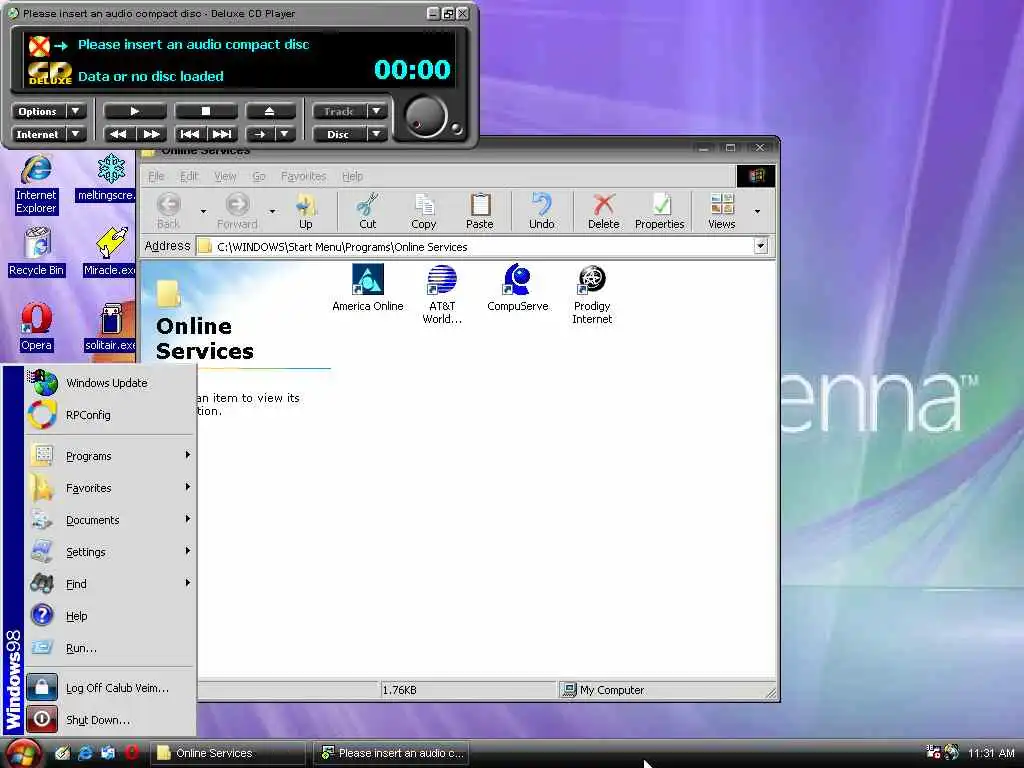Open the Favorites menu in explorer window
The image size is (1024, 768).
click(303, 176)
